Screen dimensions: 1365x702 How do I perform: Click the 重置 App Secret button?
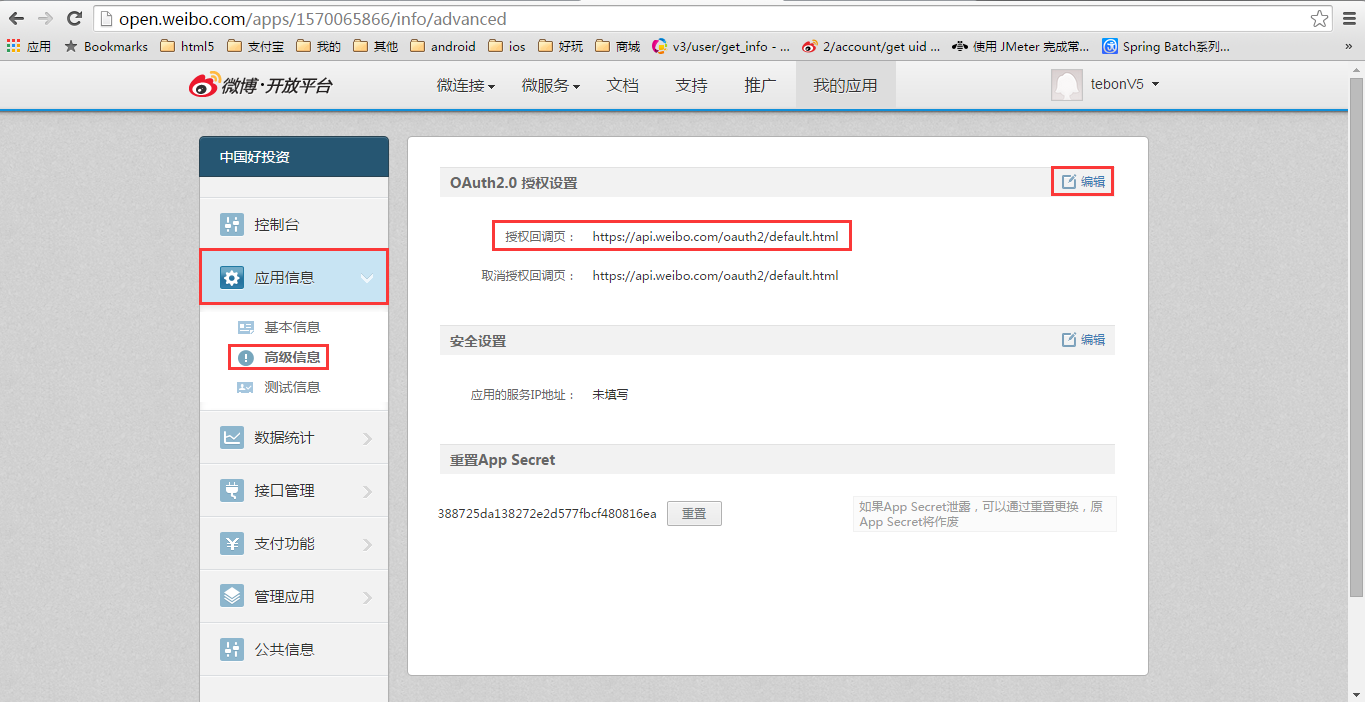(694, 513)
